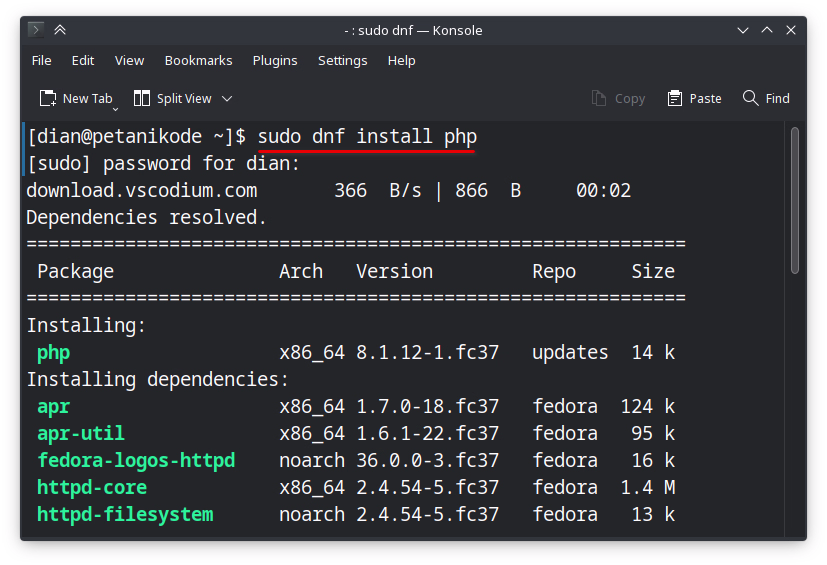Click version '1.7.0-18.fc37'
The image size is (827, 565).
point(427,407)
